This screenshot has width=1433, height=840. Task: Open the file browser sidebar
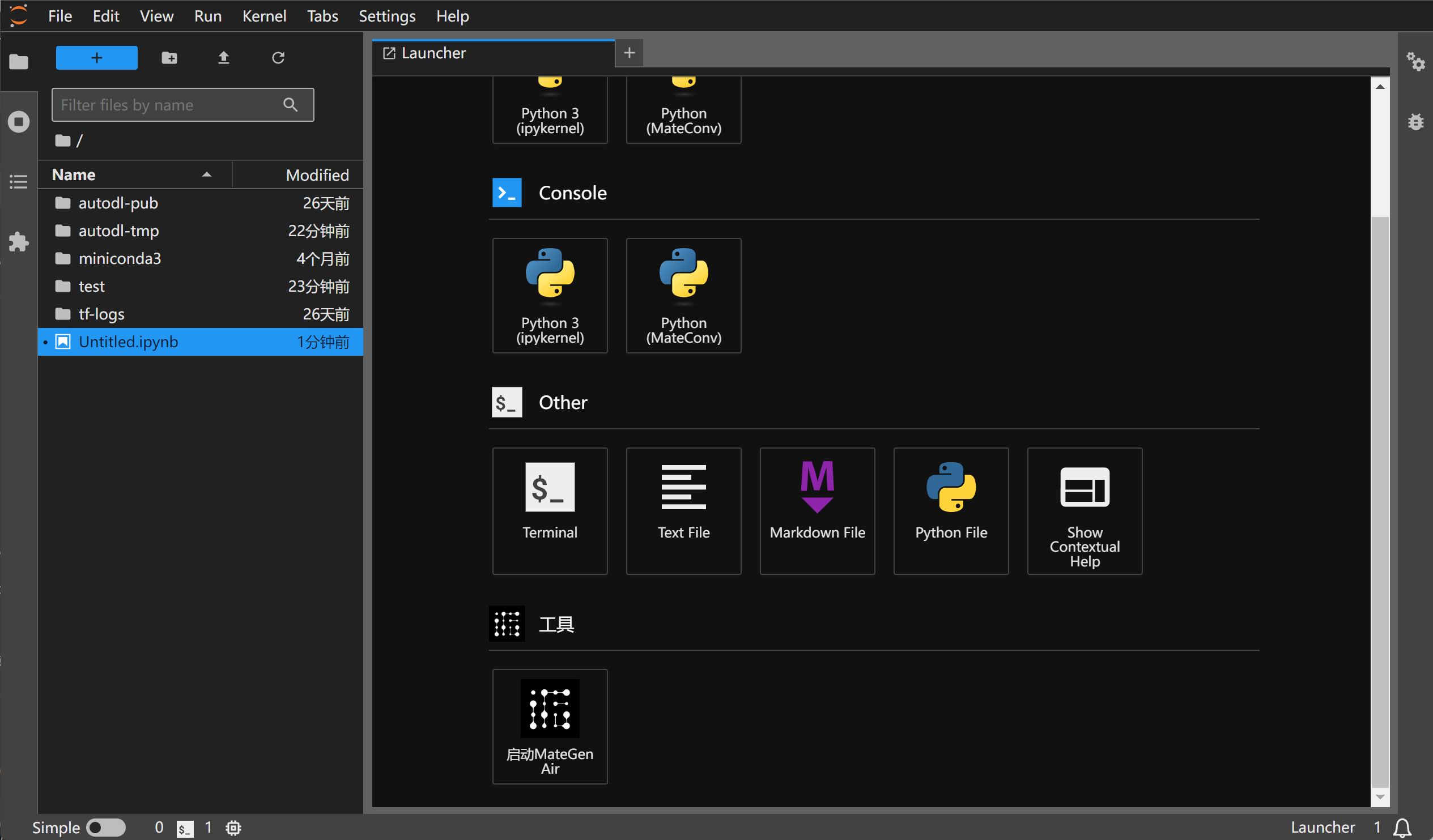click(19, 62)
